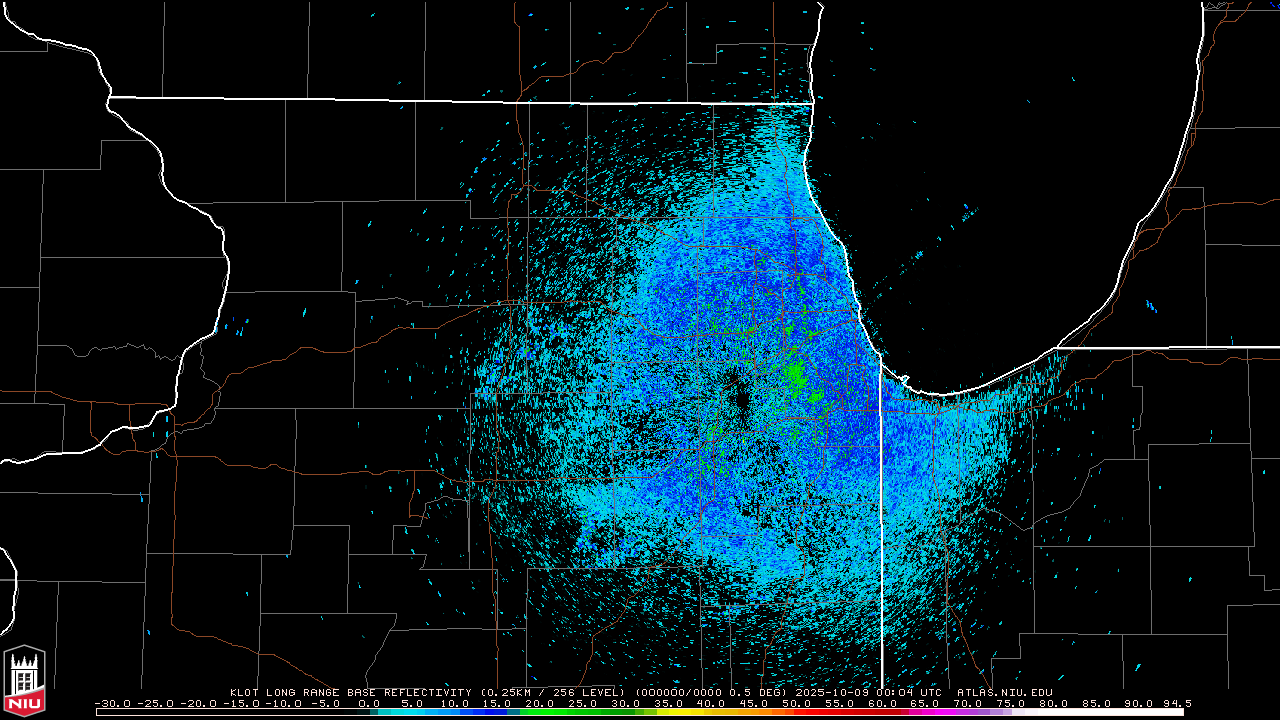1280x720 pixels.
Task: Select the green 20.0 dBZ color on scale
Action: point(541,712)
